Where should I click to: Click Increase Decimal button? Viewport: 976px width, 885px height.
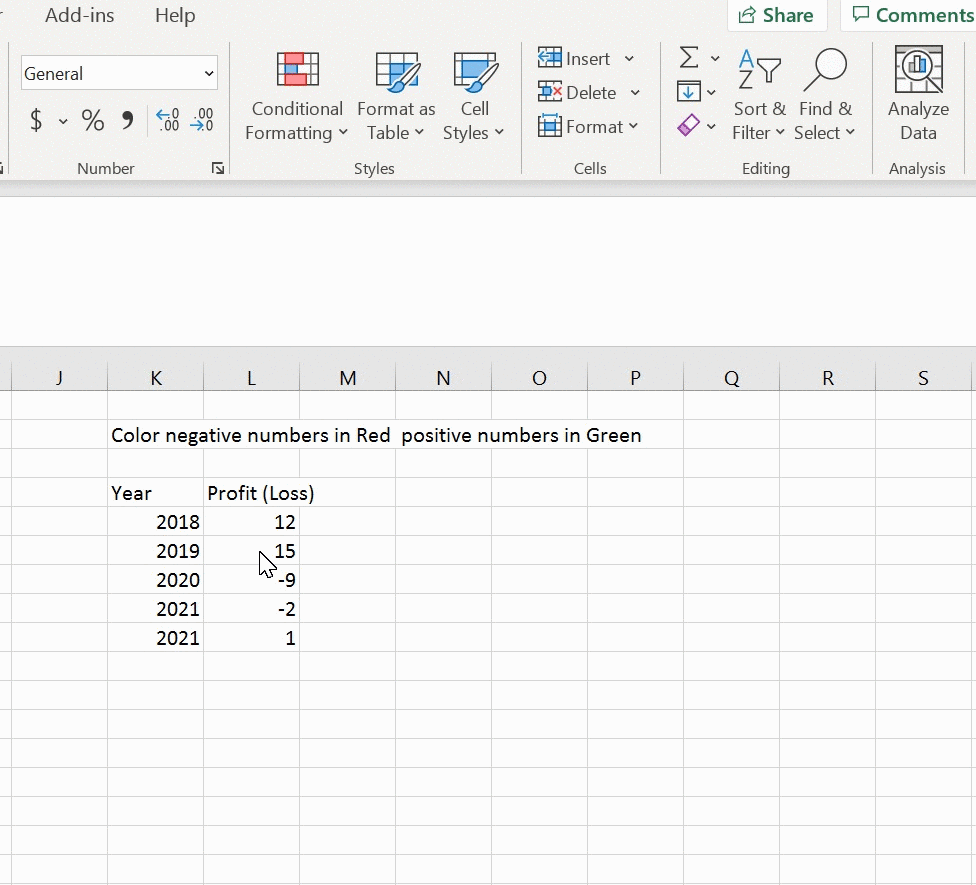167,121
